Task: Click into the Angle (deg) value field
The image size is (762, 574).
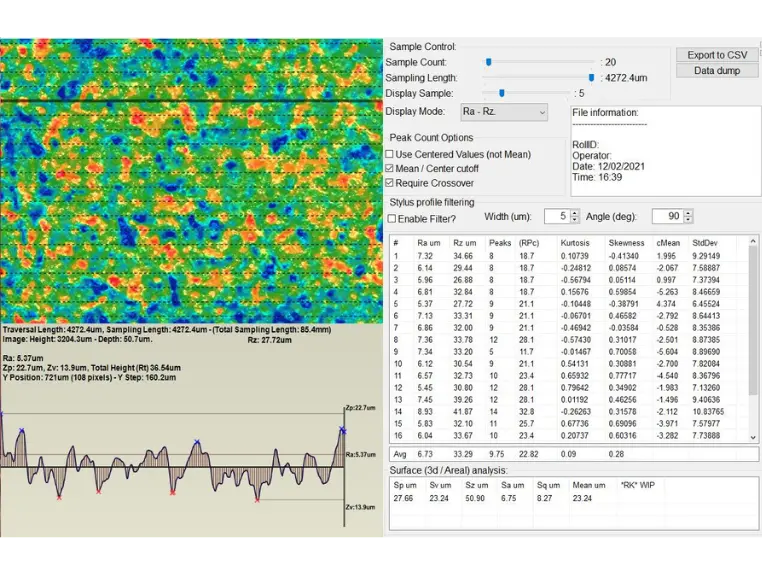Action: point(666,216)
